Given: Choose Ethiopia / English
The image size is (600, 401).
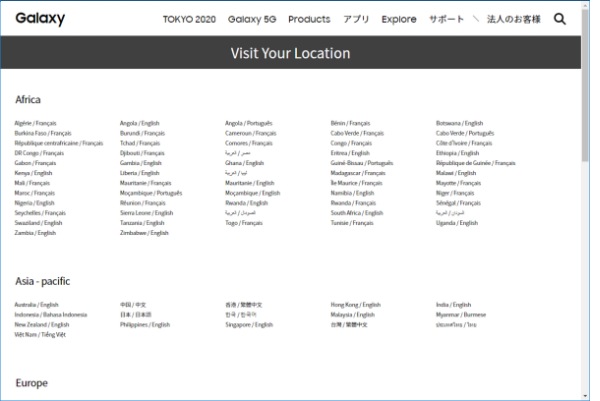Looking at the screenshot, I should pos(457,153).
